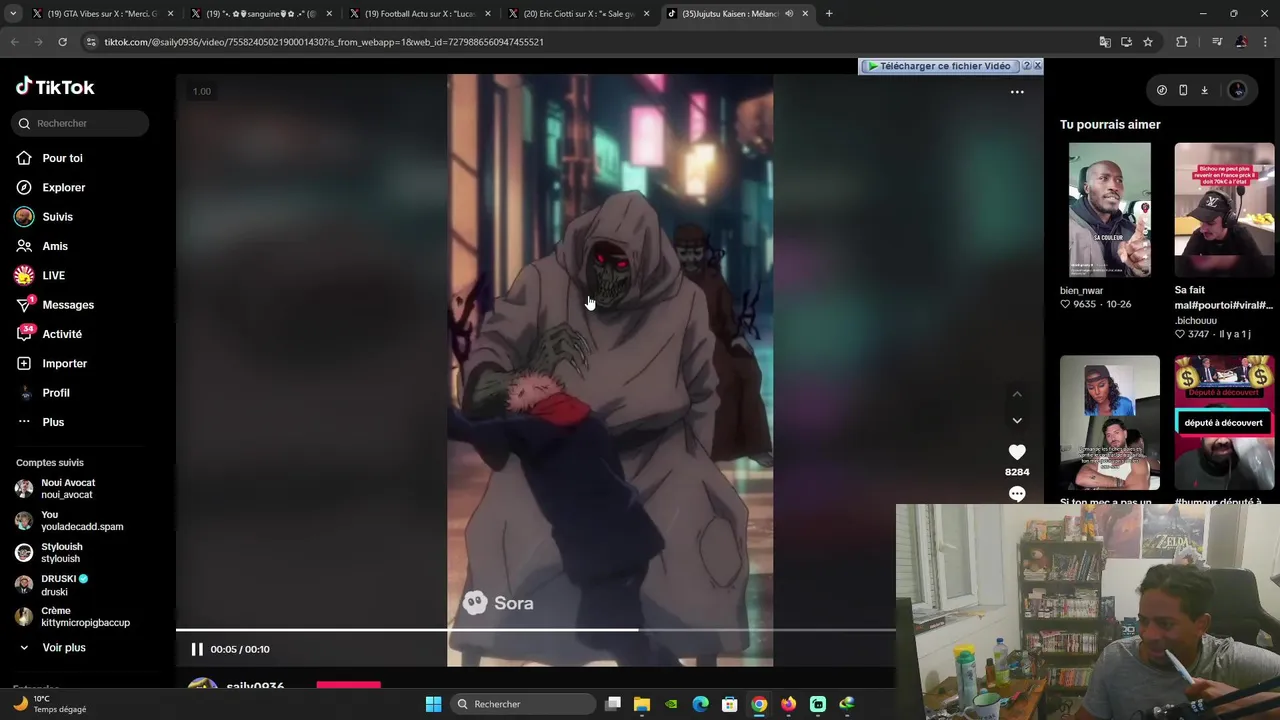Open Firefox from the taskbar

coord(788,704)
